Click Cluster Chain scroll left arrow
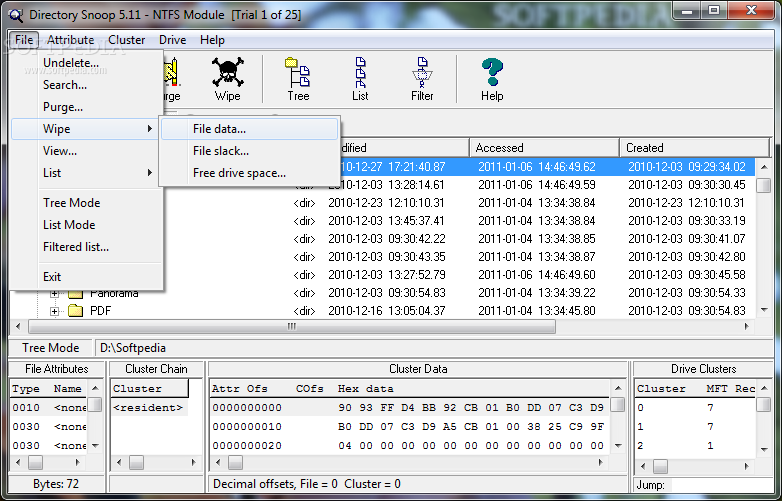Screen dimensions: 782x501 (x=119, y=463)
